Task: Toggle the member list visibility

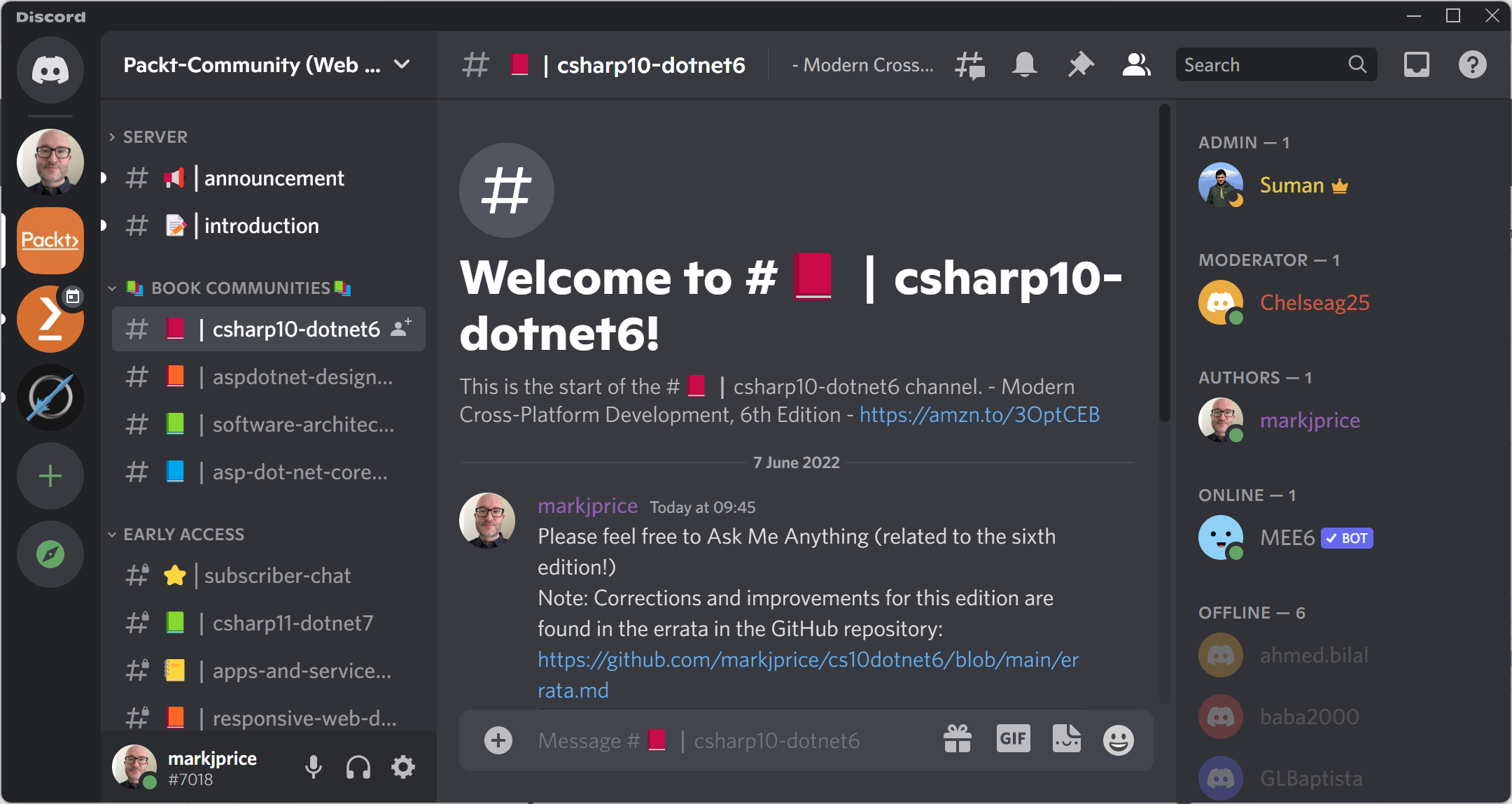Action: pyautogui.click(x=1135, y=65)
